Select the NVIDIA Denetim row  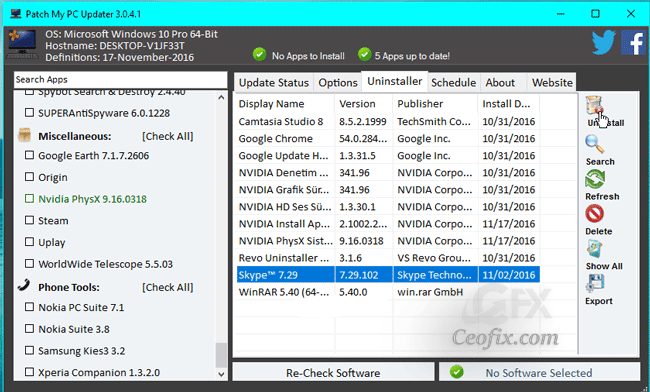tap(388, 172)
